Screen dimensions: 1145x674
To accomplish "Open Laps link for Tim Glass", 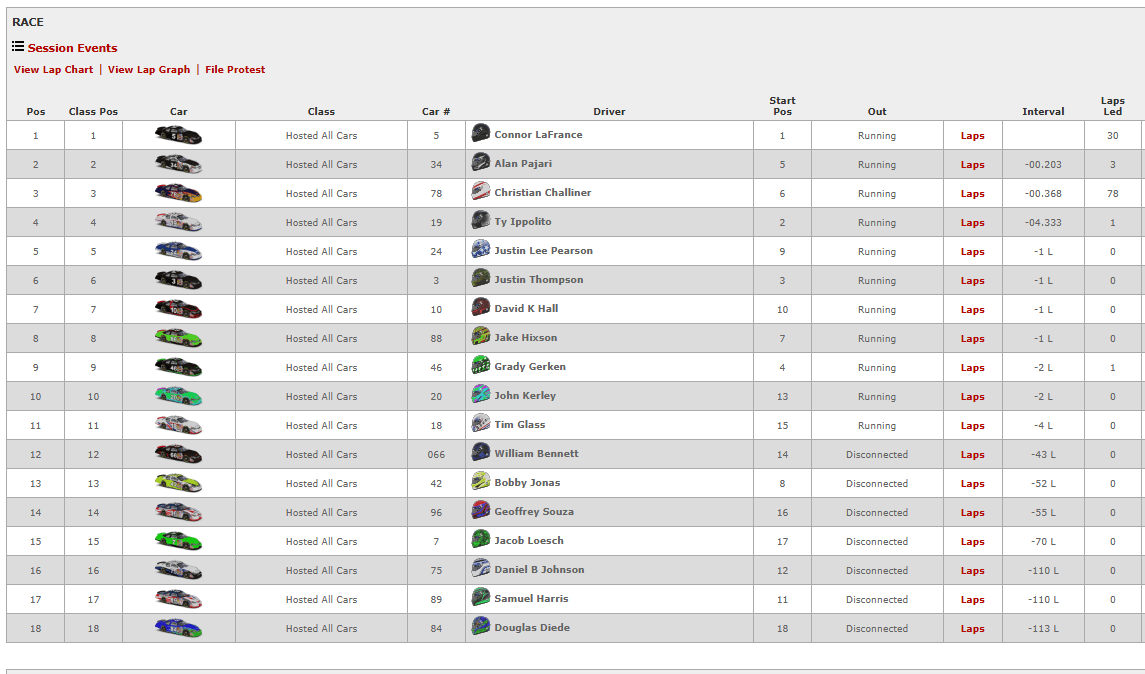I will (x=972, y=426).
